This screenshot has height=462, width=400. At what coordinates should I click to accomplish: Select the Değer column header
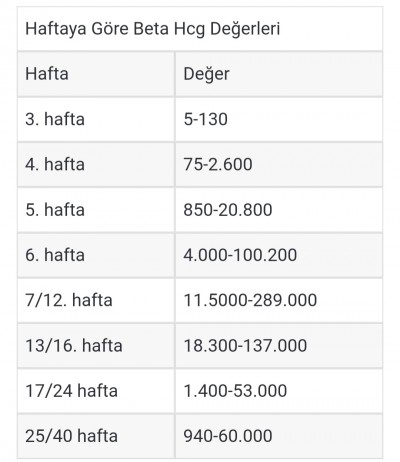point(206,74)
